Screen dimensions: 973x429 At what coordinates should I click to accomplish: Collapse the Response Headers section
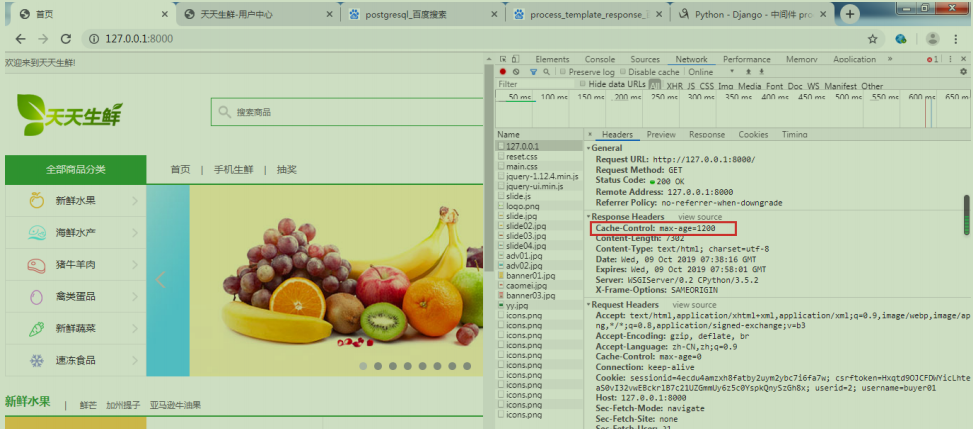588,217
